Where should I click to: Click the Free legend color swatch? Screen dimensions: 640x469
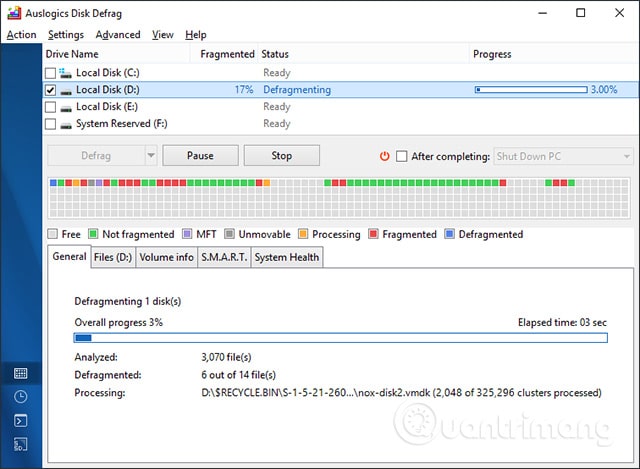point(52,234)
